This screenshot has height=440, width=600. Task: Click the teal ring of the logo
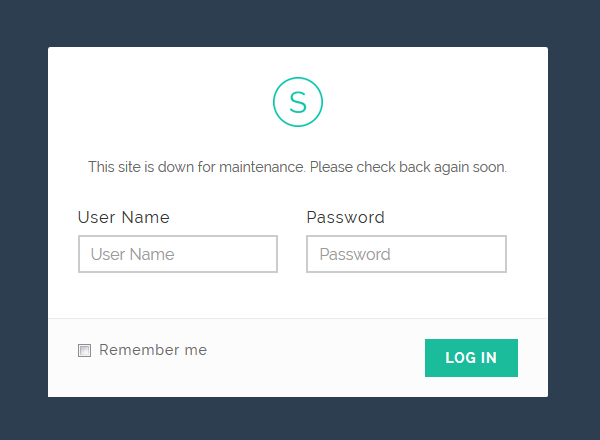[x=274, y=102]
